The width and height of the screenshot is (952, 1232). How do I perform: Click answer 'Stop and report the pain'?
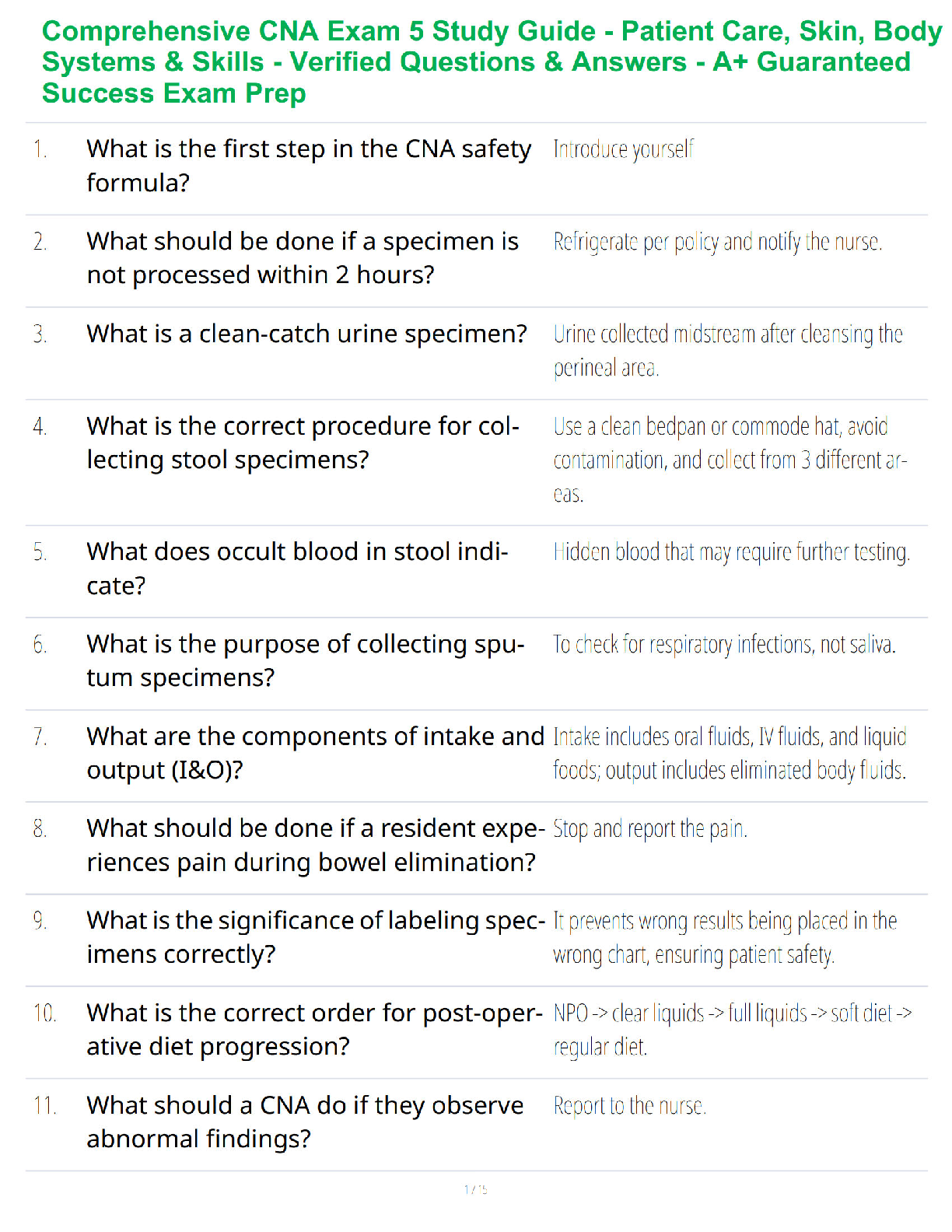pyautogui.click(x=650, y=829)
